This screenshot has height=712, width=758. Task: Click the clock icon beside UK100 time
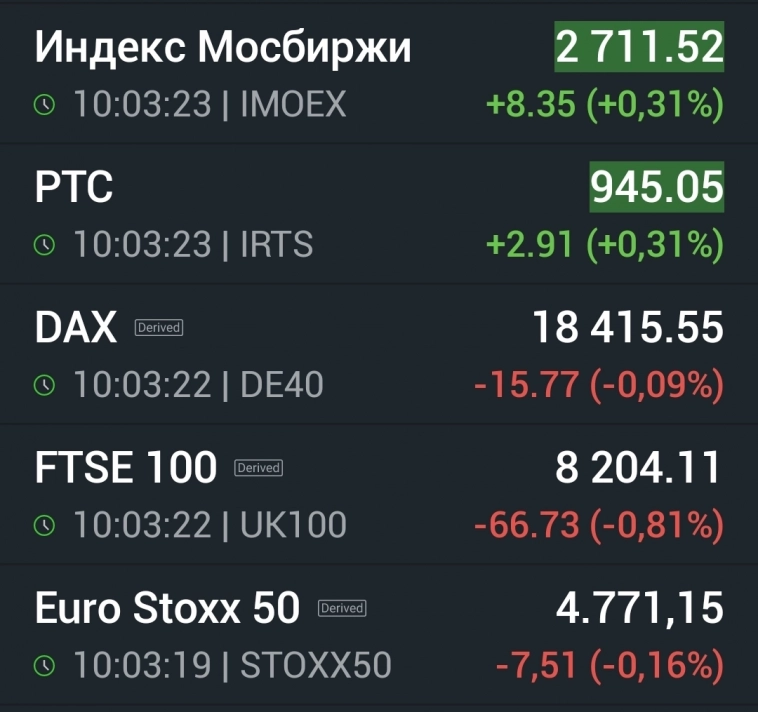[x=45, y=525]
